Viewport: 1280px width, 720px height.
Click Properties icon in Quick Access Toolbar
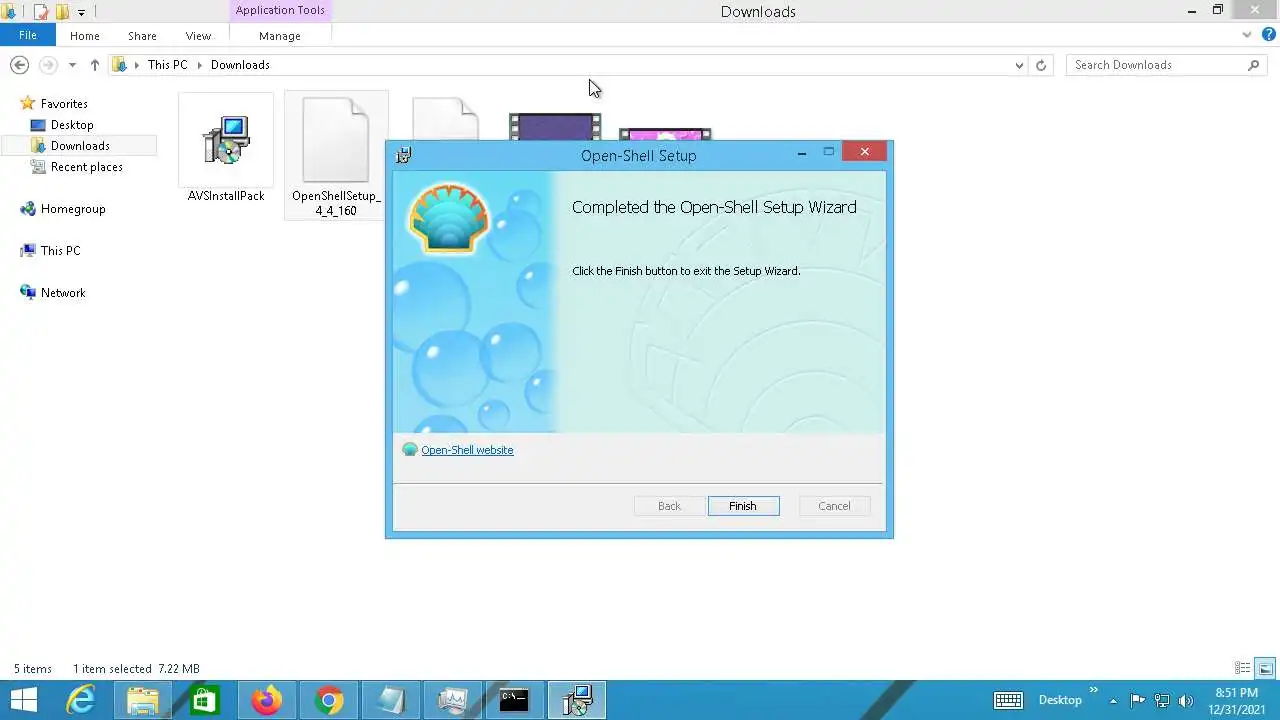(x=41, y=12)
